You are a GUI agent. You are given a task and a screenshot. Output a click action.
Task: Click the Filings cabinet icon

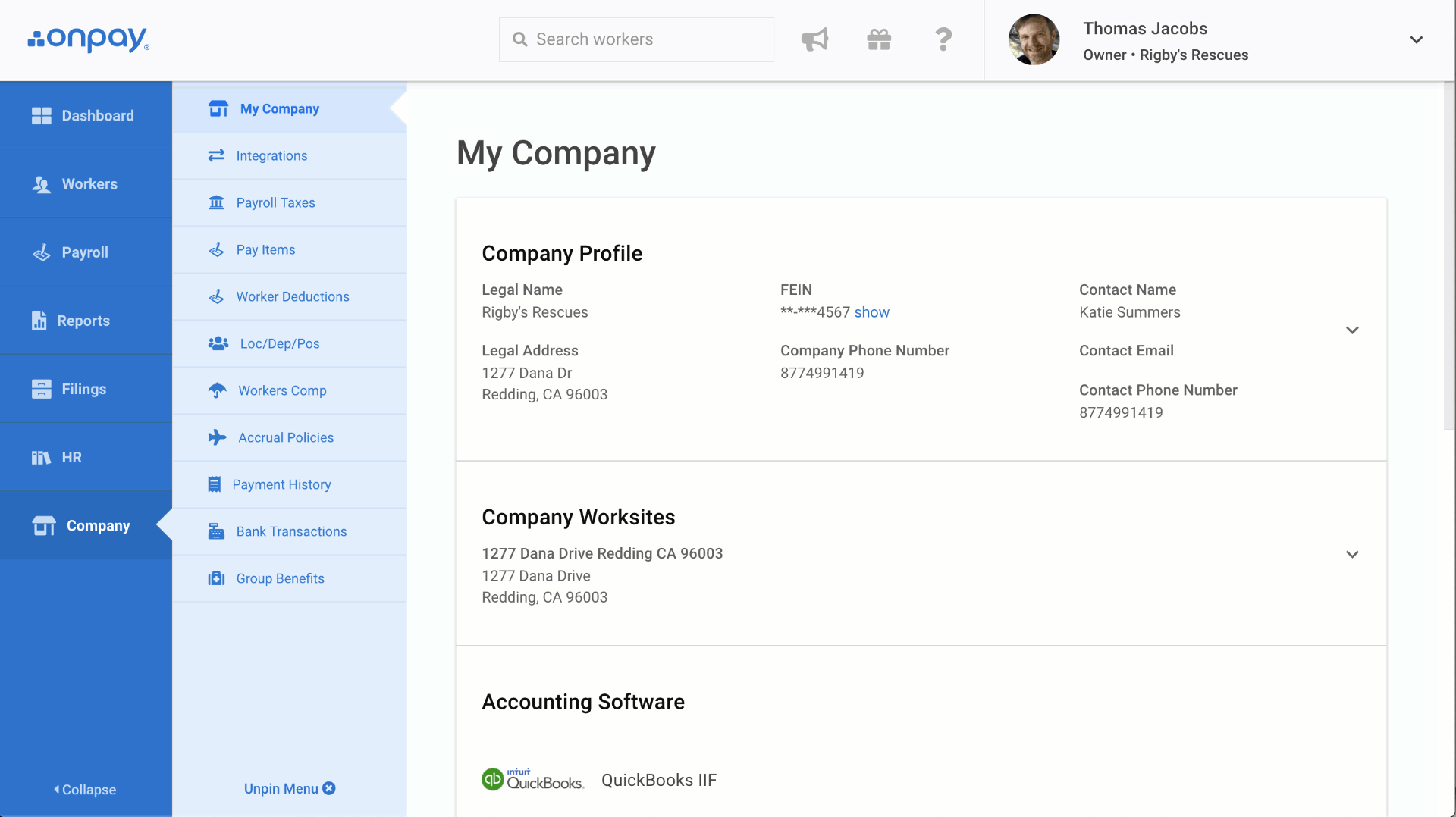click(42, 389)
